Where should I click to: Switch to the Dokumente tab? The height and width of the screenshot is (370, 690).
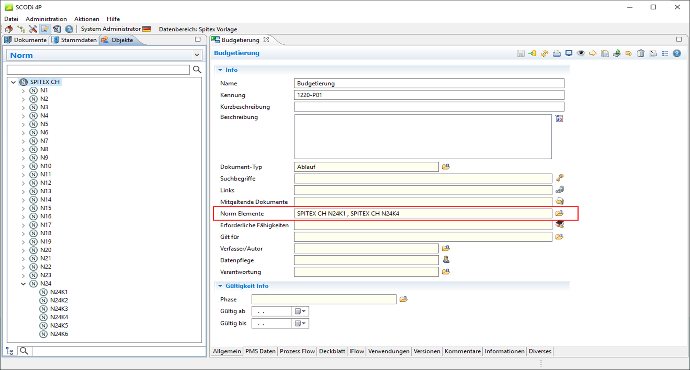tap(25, 40)
